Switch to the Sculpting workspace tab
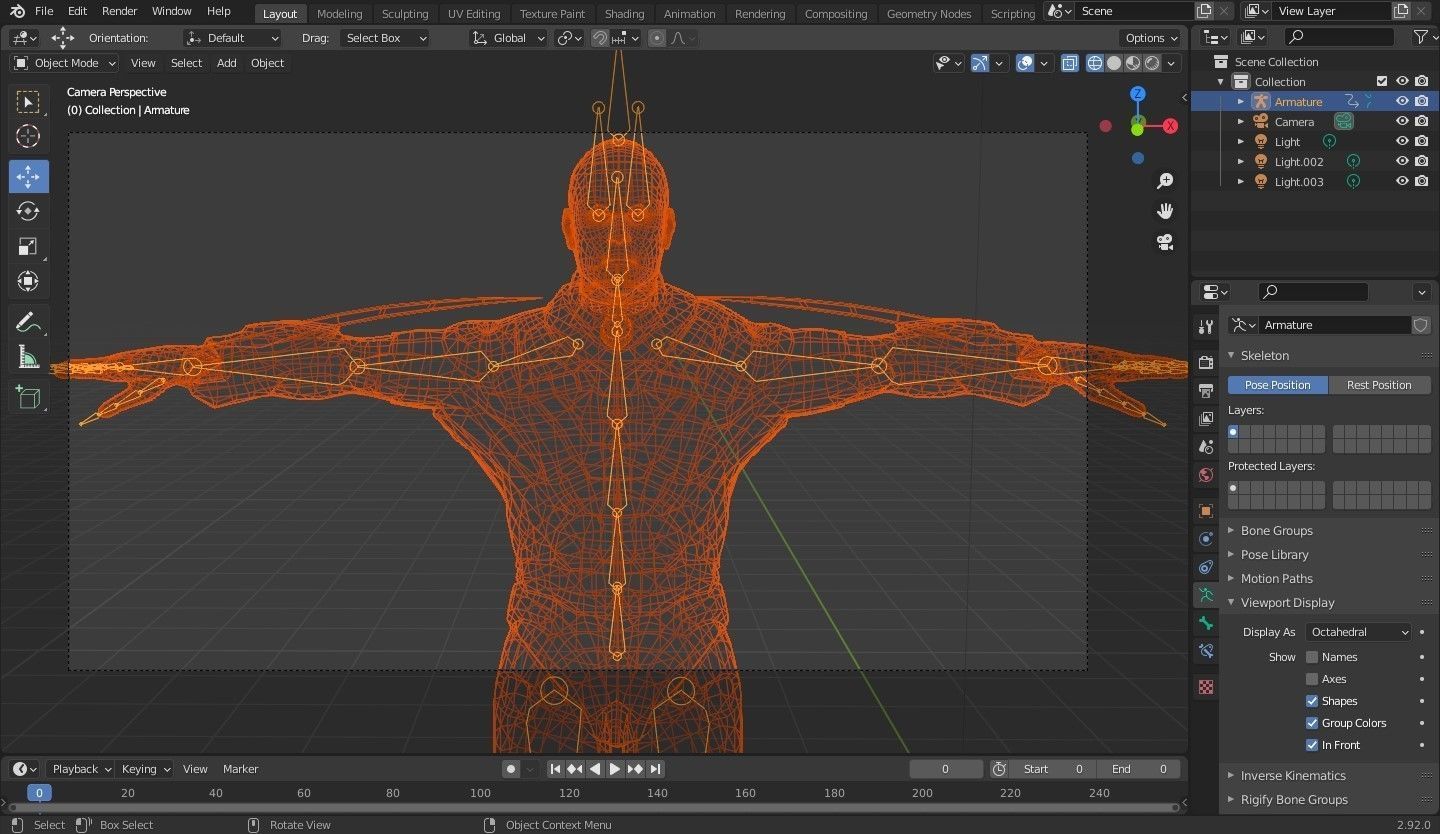This screenshot has height=834, width=1440. point(404,14)
